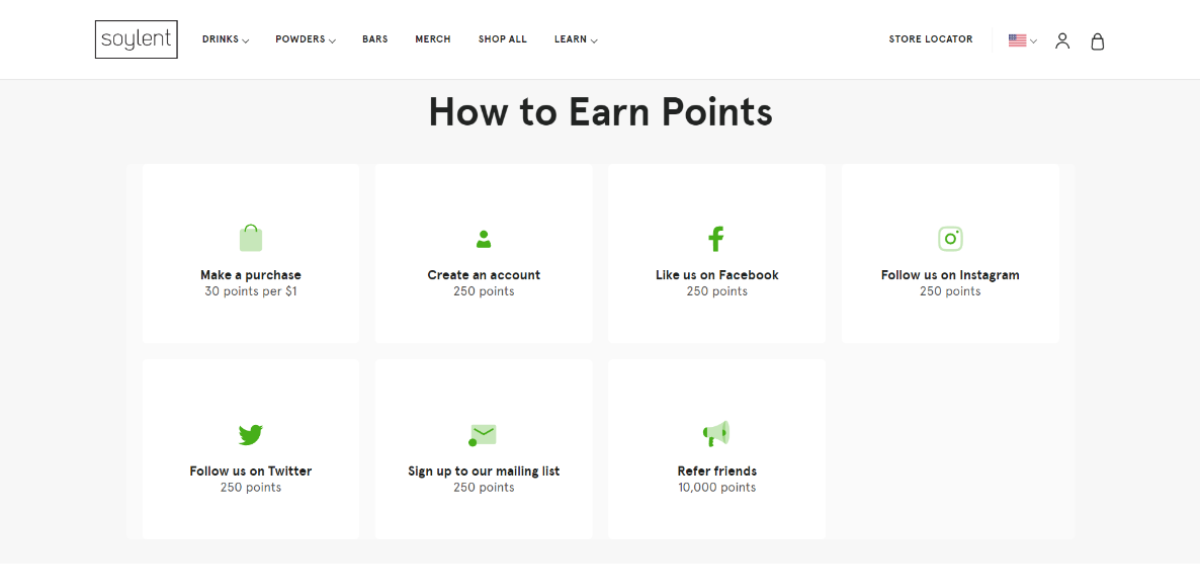Select the Follow us on Twitter card
This screenshot has width=1200, height=564.
251,449
